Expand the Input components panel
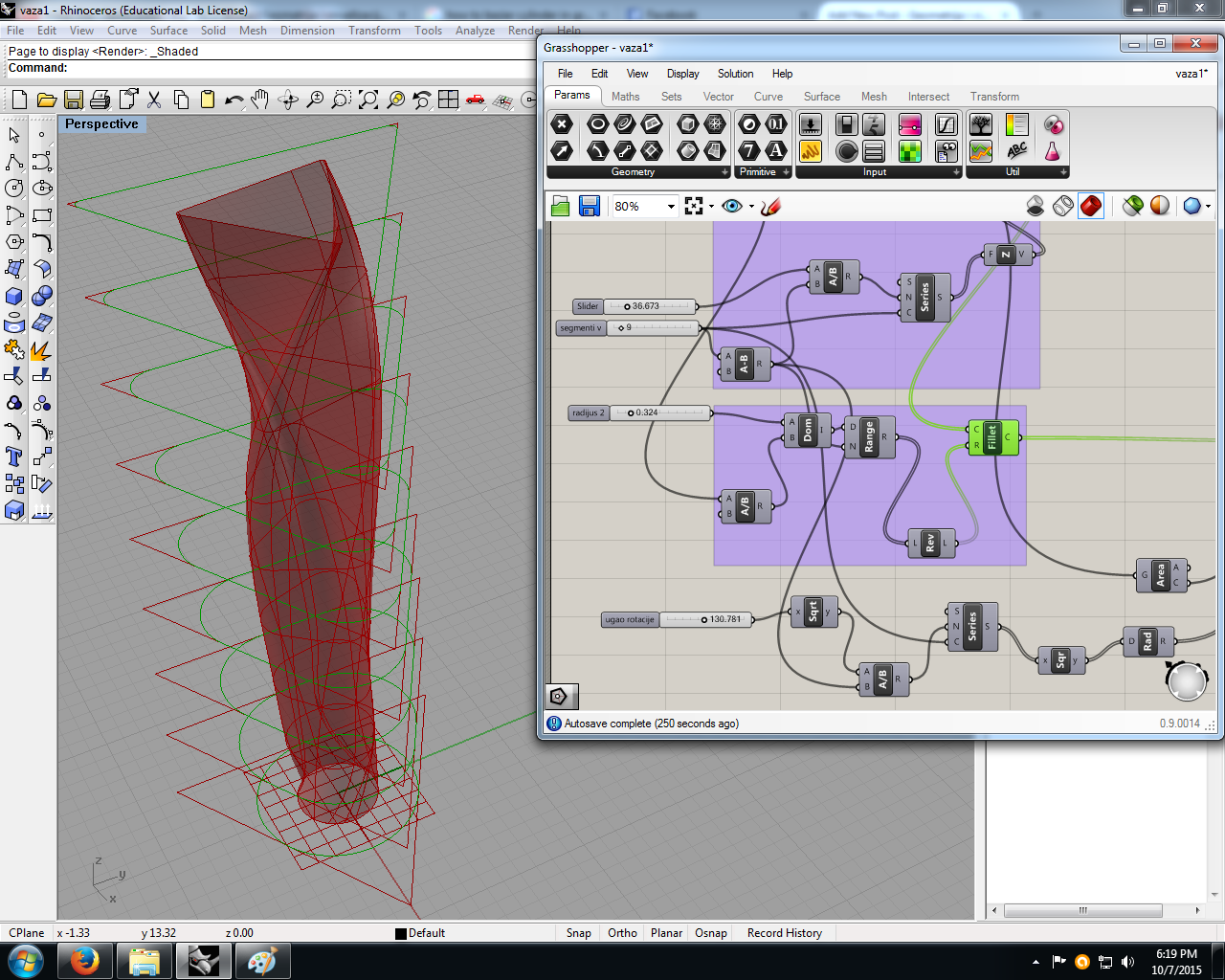This screenshot has height=980, width=1225. (x=955, y=172)
